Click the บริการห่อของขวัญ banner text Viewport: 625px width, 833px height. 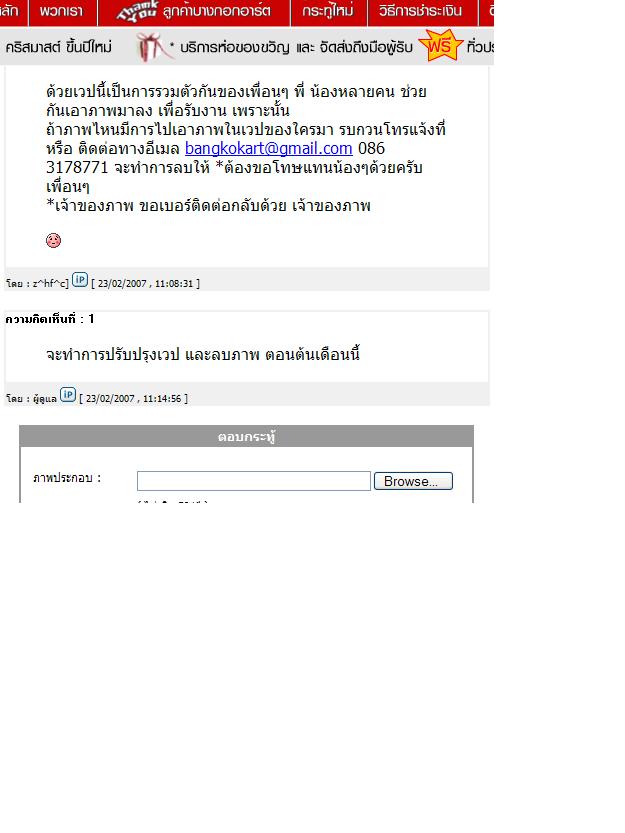point(234,47)
